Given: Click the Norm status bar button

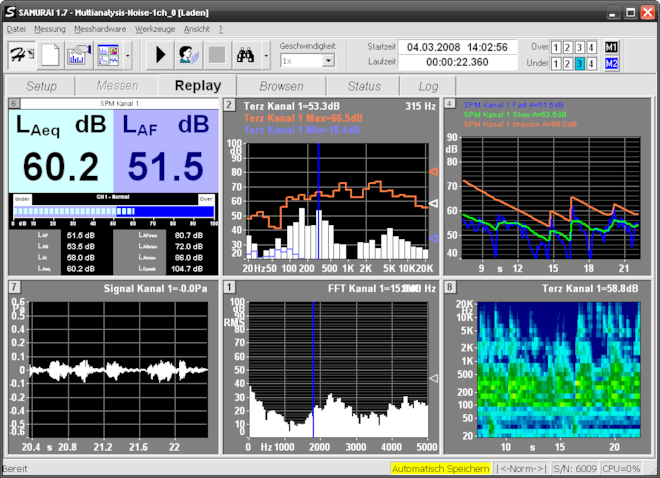Looking at the screenshot, I should click(x=522, y=469).
